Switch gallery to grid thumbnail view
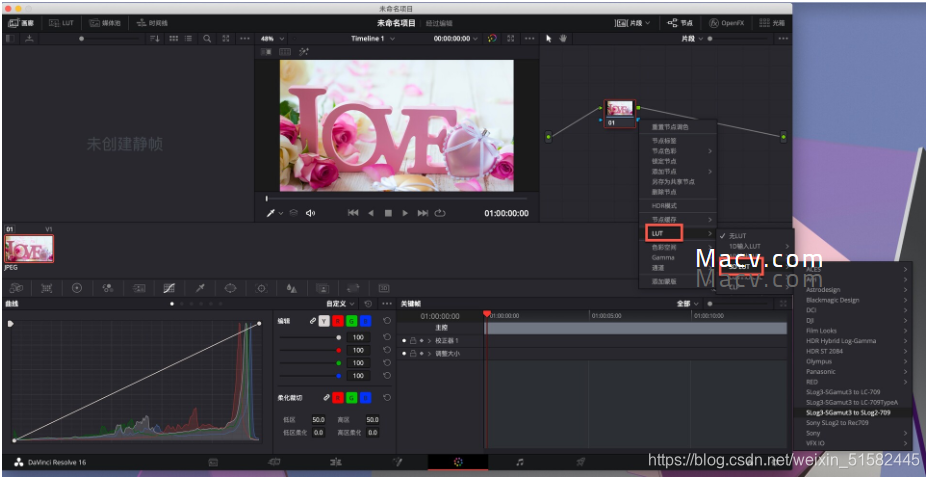The width and height of the screenshot is (930, 479). (174, 39)
